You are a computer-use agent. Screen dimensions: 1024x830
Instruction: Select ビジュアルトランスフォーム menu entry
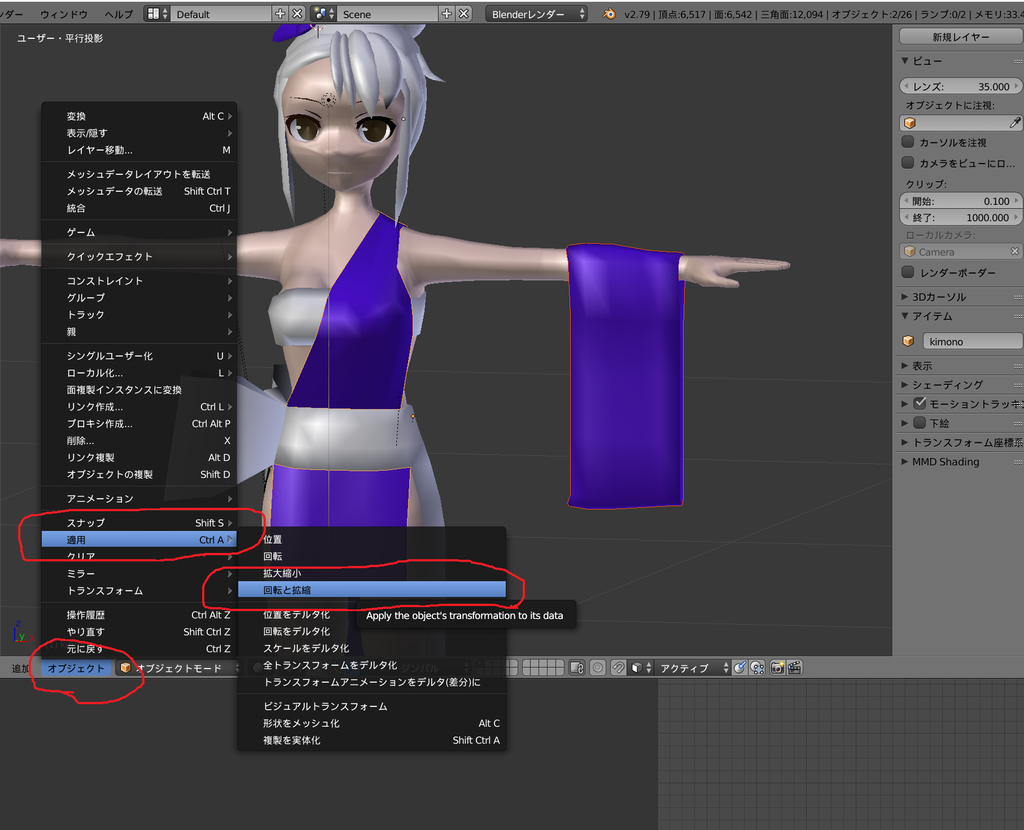(x=372, y=706)
